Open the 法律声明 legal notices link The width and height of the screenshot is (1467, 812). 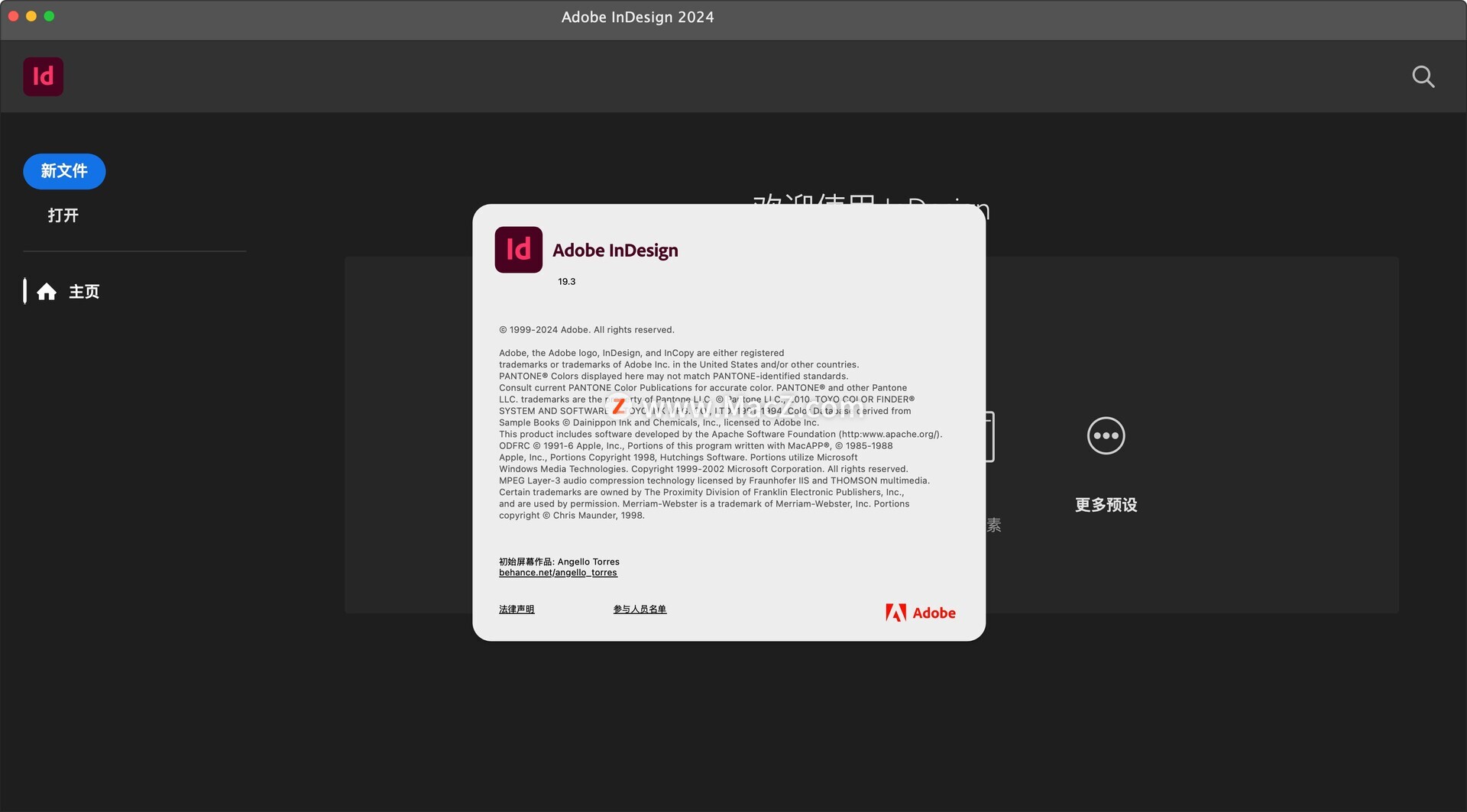(x=517, y=610)
